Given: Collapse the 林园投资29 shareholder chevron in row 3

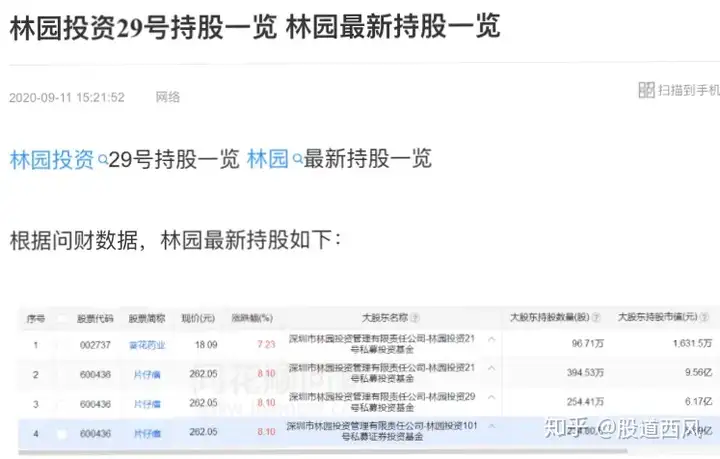Looking at the screenshot, I should click(491, 397).
